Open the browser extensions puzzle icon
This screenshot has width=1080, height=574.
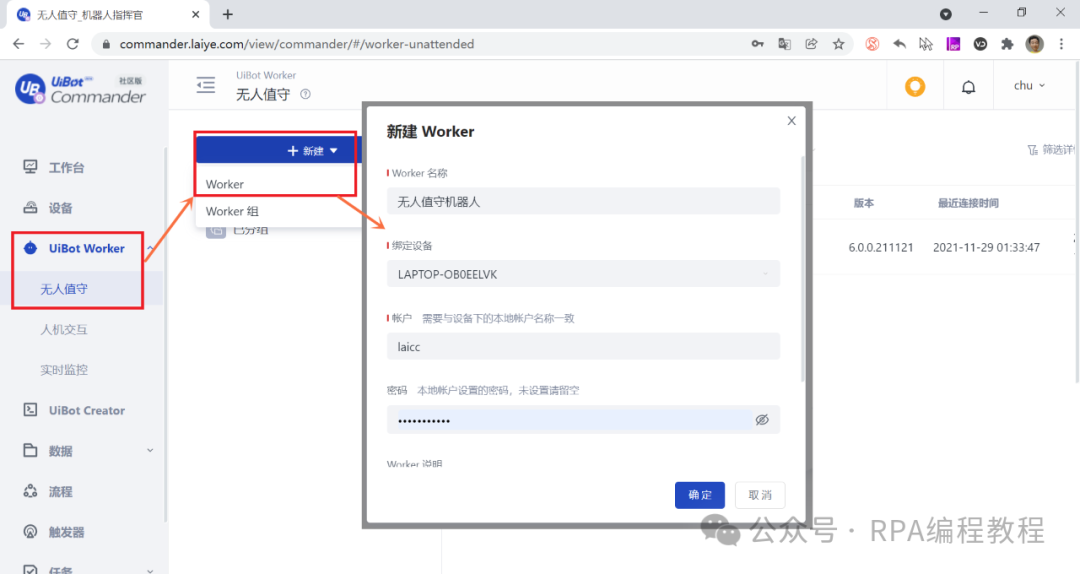(x=1007, y=44)
